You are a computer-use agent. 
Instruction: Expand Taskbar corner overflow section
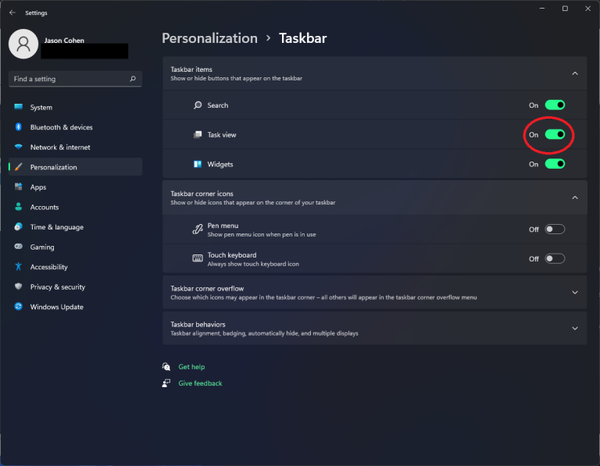click(575, 292)
